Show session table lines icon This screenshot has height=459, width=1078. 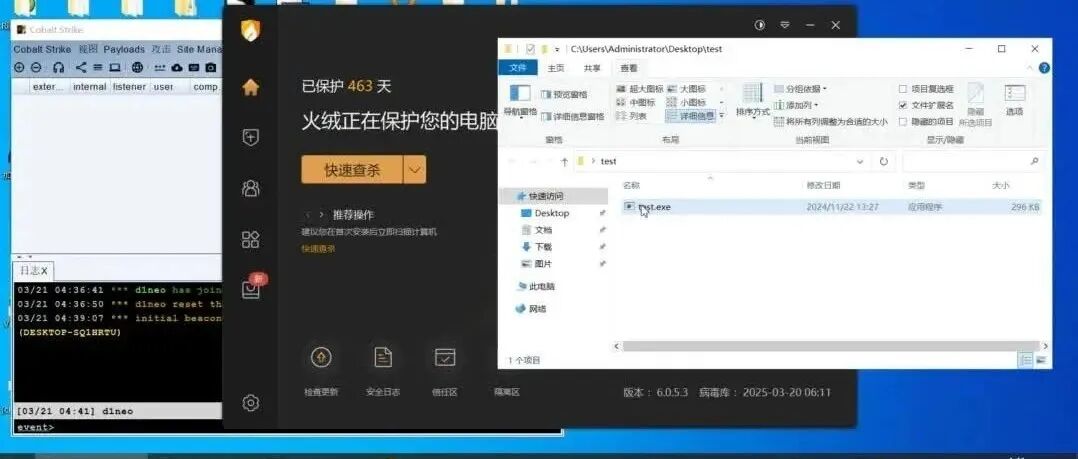(x=98, y=67)
